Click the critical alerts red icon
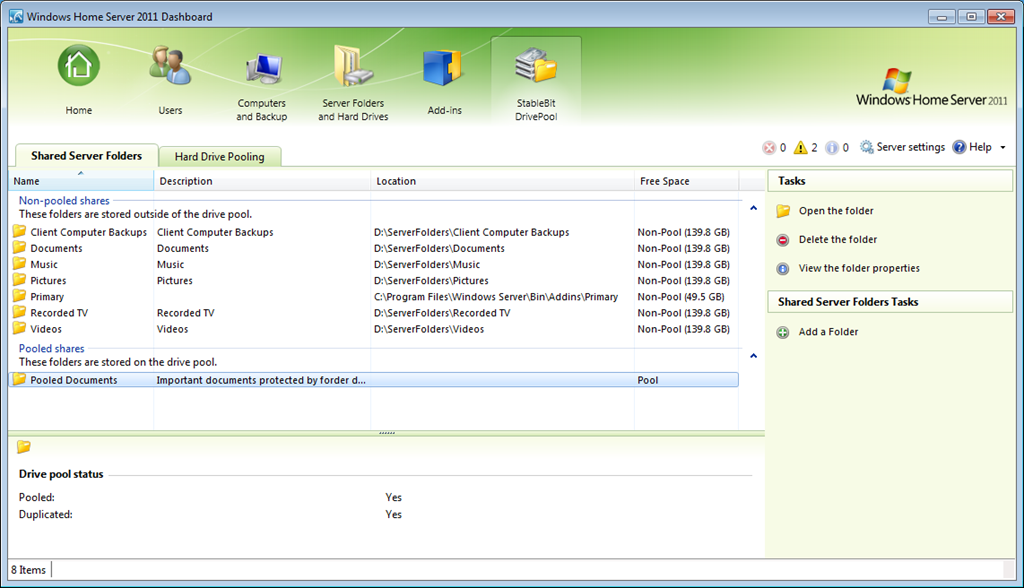The height and width of the screenshot is (588, 1024). click(769, 148)
